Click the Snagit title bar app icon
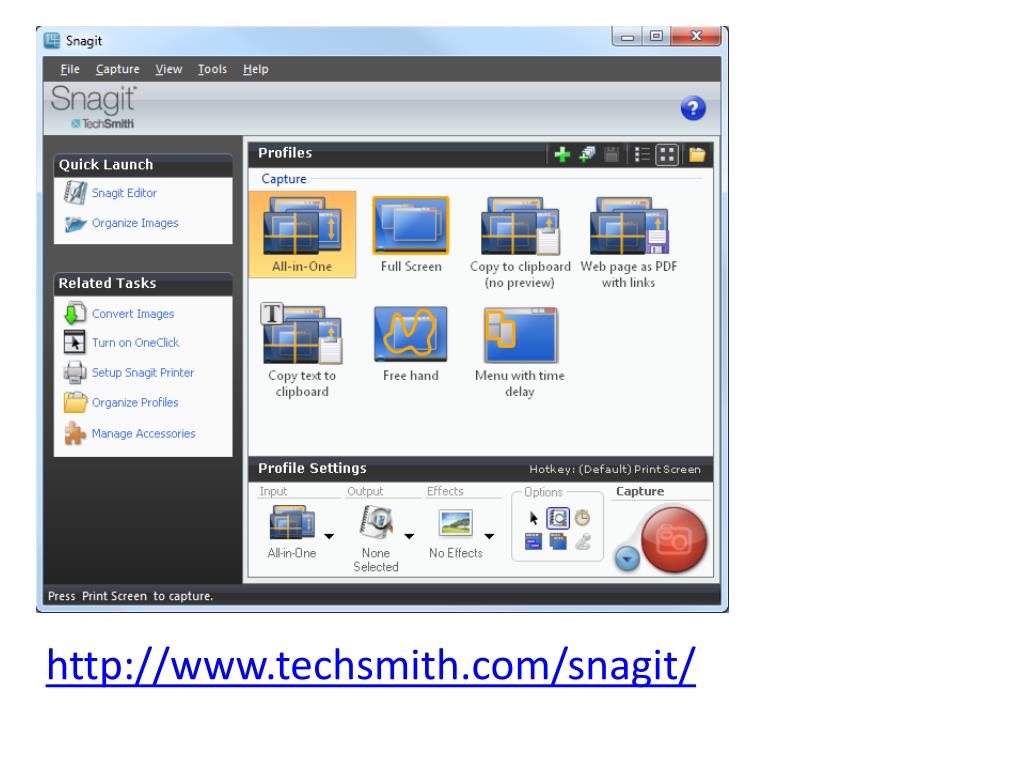 (x=52, y=40)
